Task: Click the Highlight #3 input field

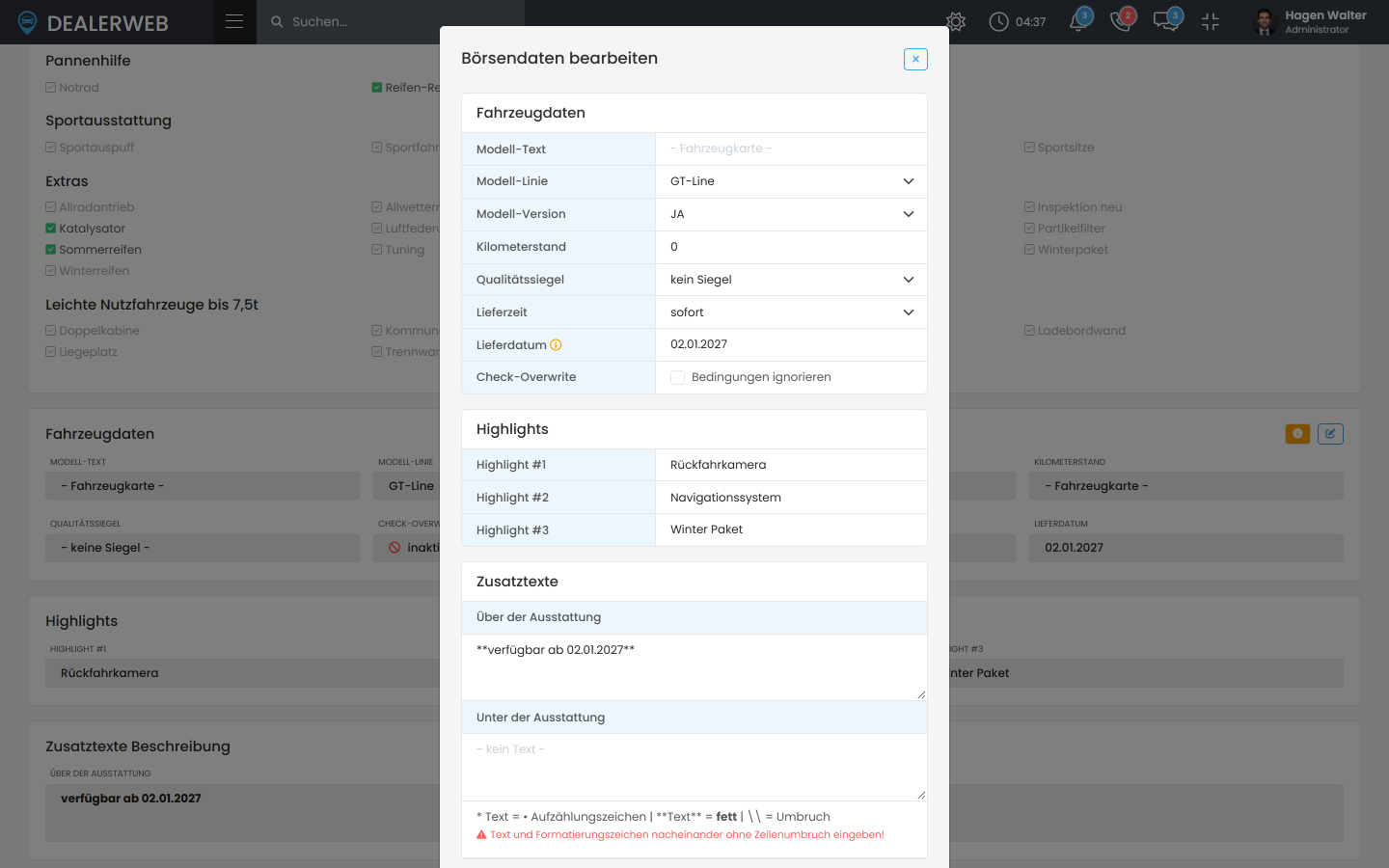Action: tap(791, 529)
